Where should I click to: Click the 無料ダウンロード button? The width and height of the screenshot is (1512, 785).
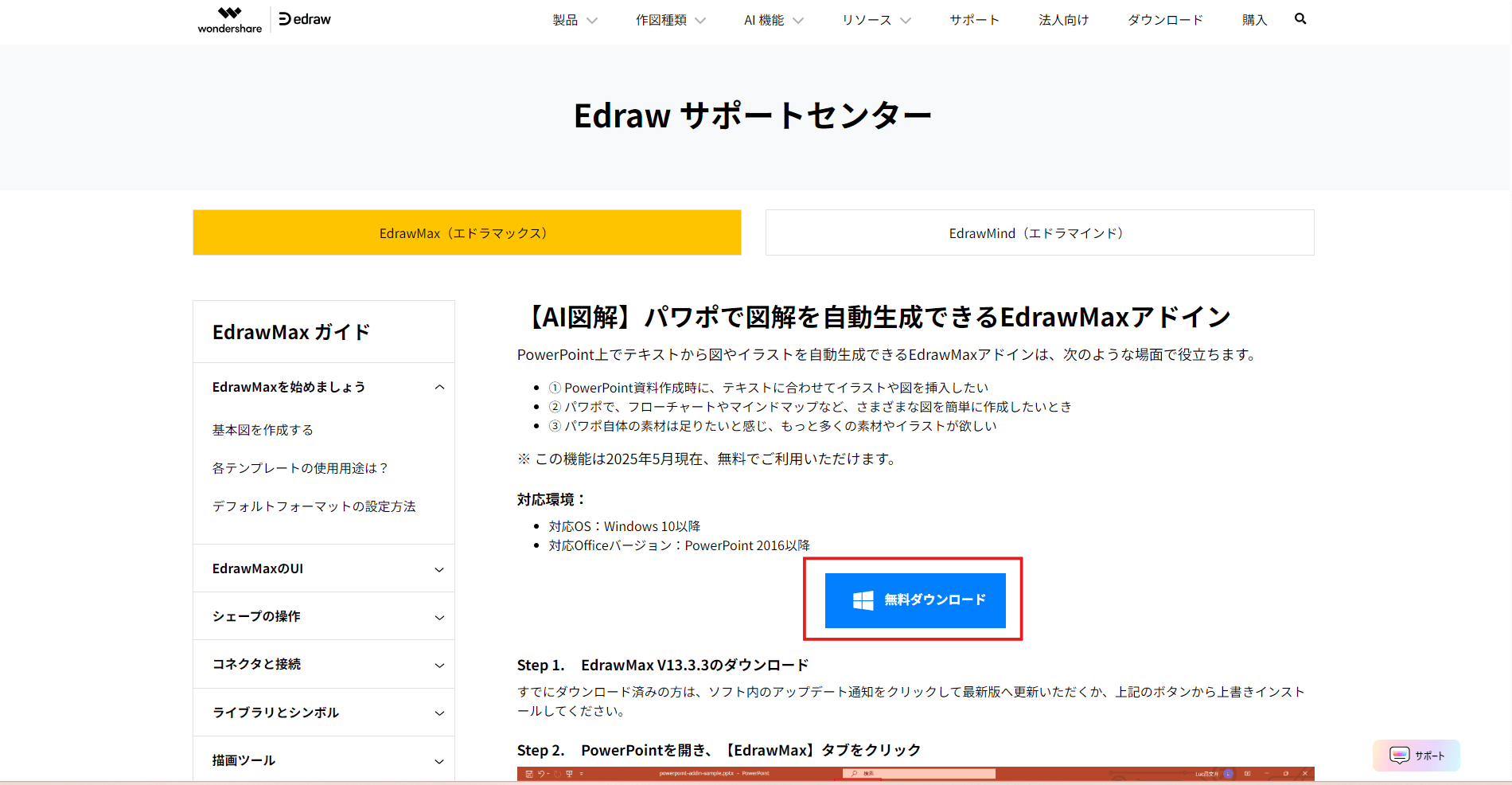click(915, 600)
